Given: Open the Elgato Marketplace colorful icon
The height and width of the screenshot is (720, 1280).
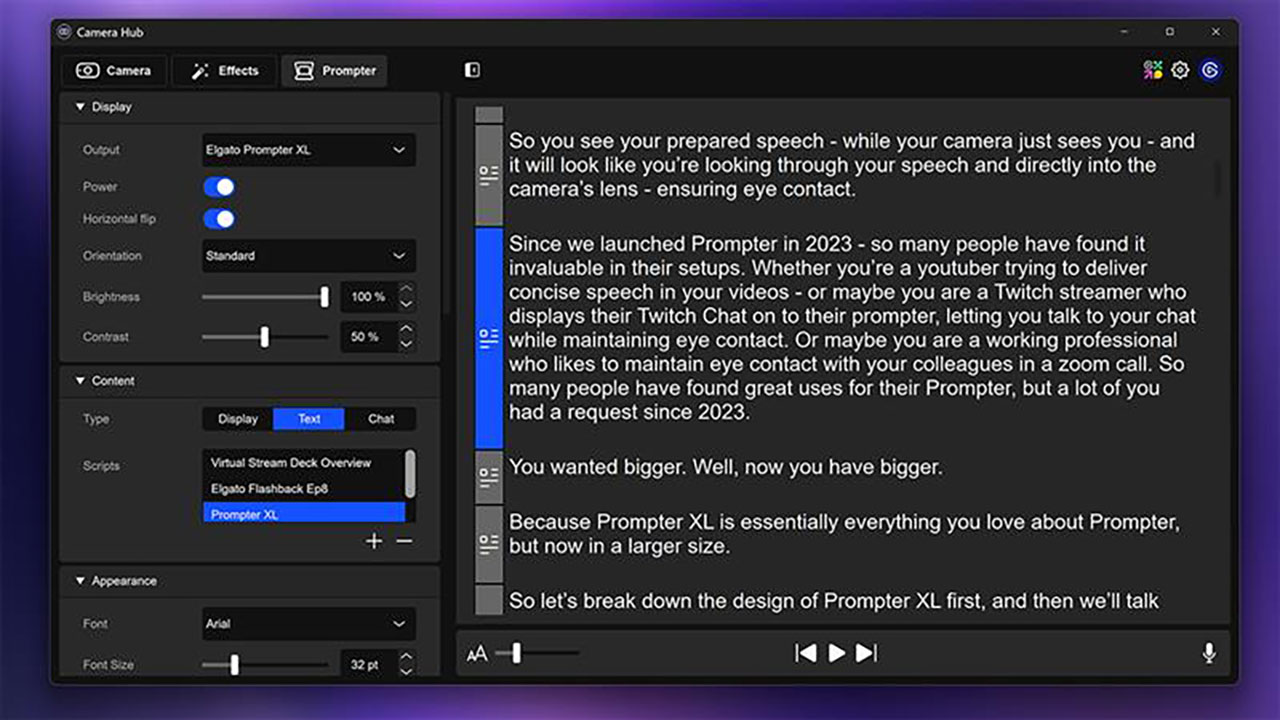Looking at the screenshot, I should pos(1153,70).
